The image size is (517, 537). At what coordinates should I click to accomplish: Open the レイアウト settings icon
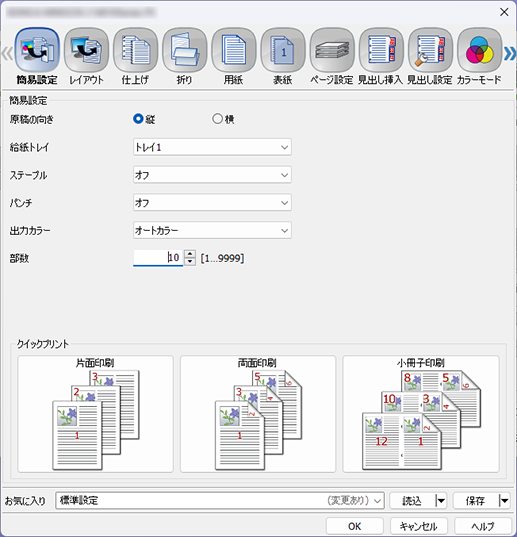coord(86,50)
